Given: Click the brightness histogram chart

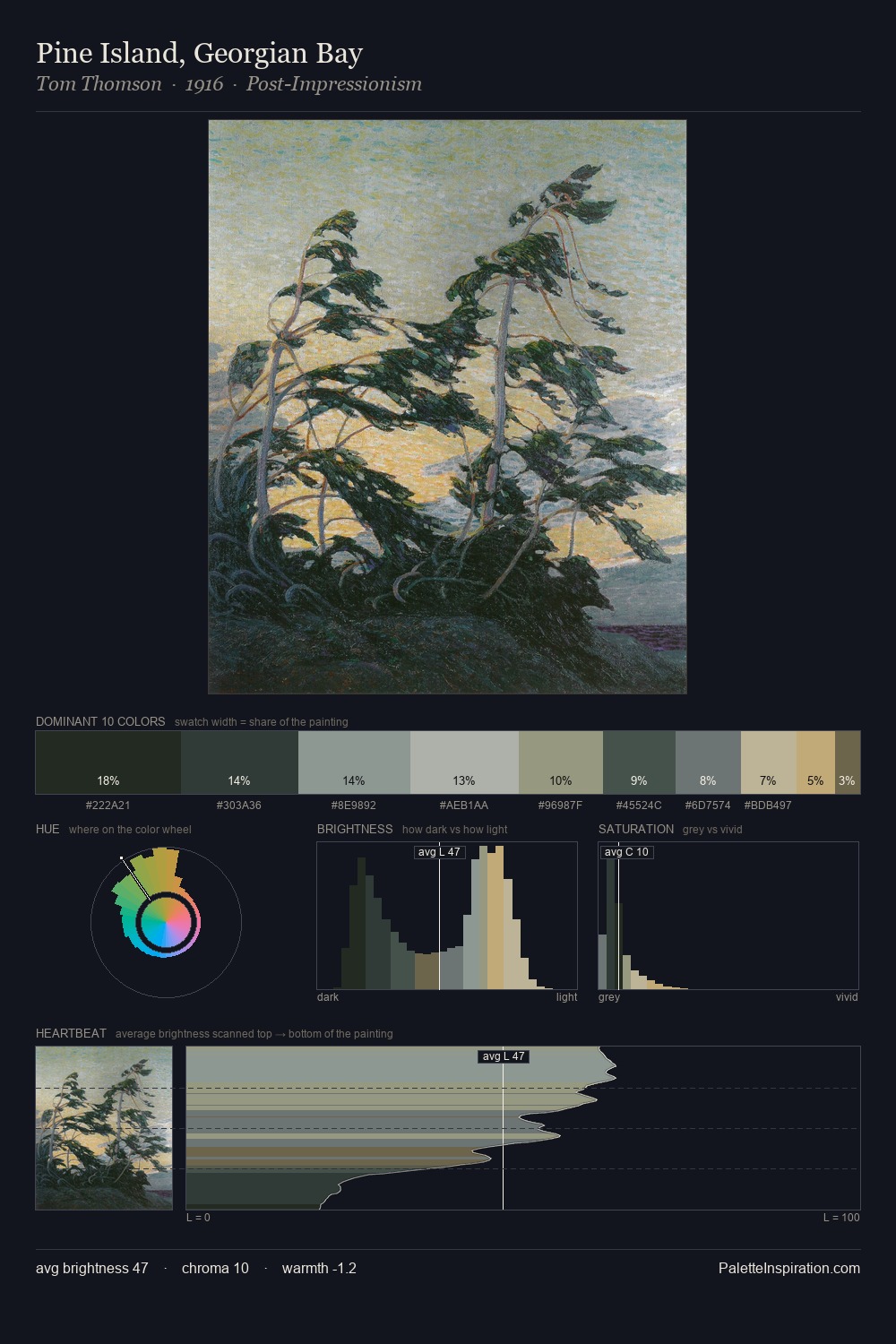Looking at the screenshot, I should (x=447, y=916).
